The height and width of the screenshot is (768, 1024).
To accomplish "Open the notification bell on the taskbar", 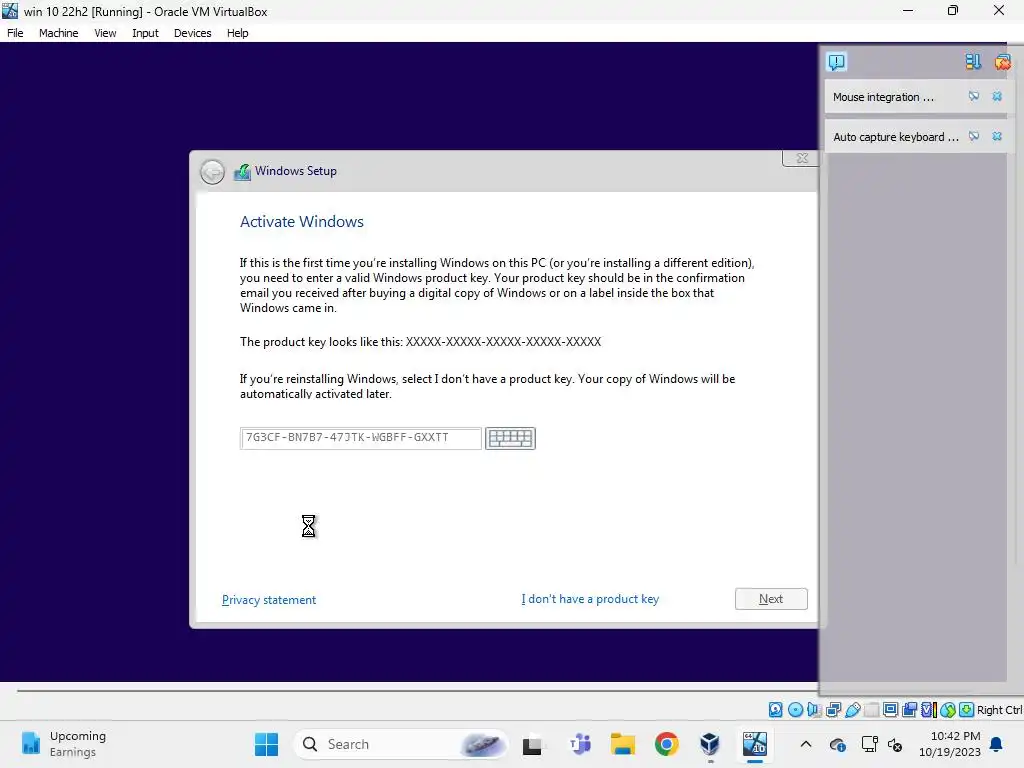I will [996, 744].
